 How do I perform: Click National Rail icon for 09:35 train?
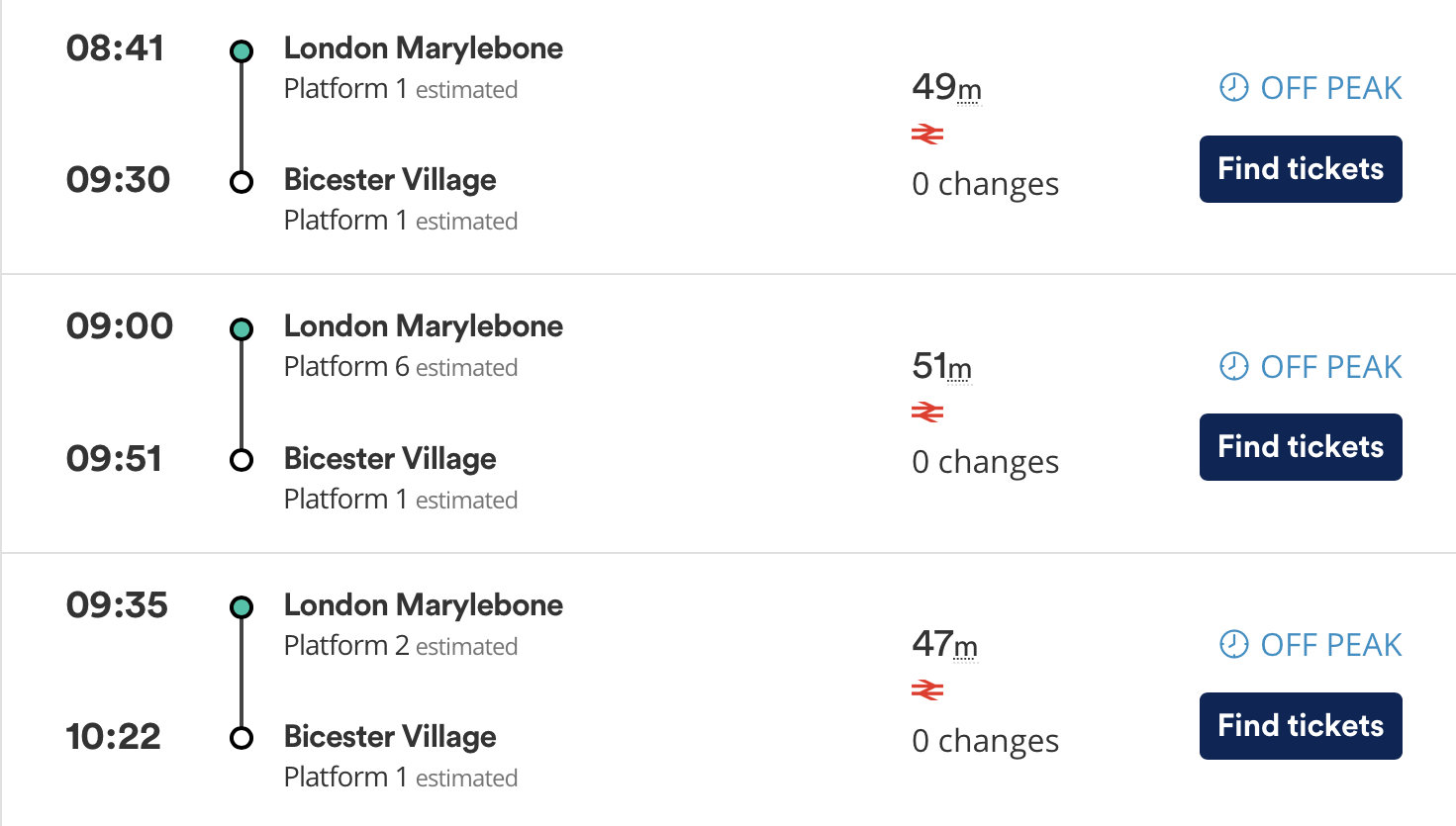(x=927, y=689)
